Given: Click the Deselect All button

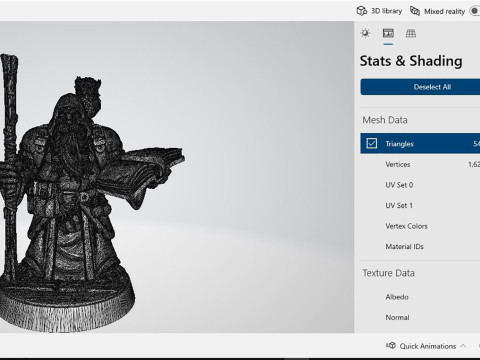Looking at the screenshot, I should (x=420, y=87).
